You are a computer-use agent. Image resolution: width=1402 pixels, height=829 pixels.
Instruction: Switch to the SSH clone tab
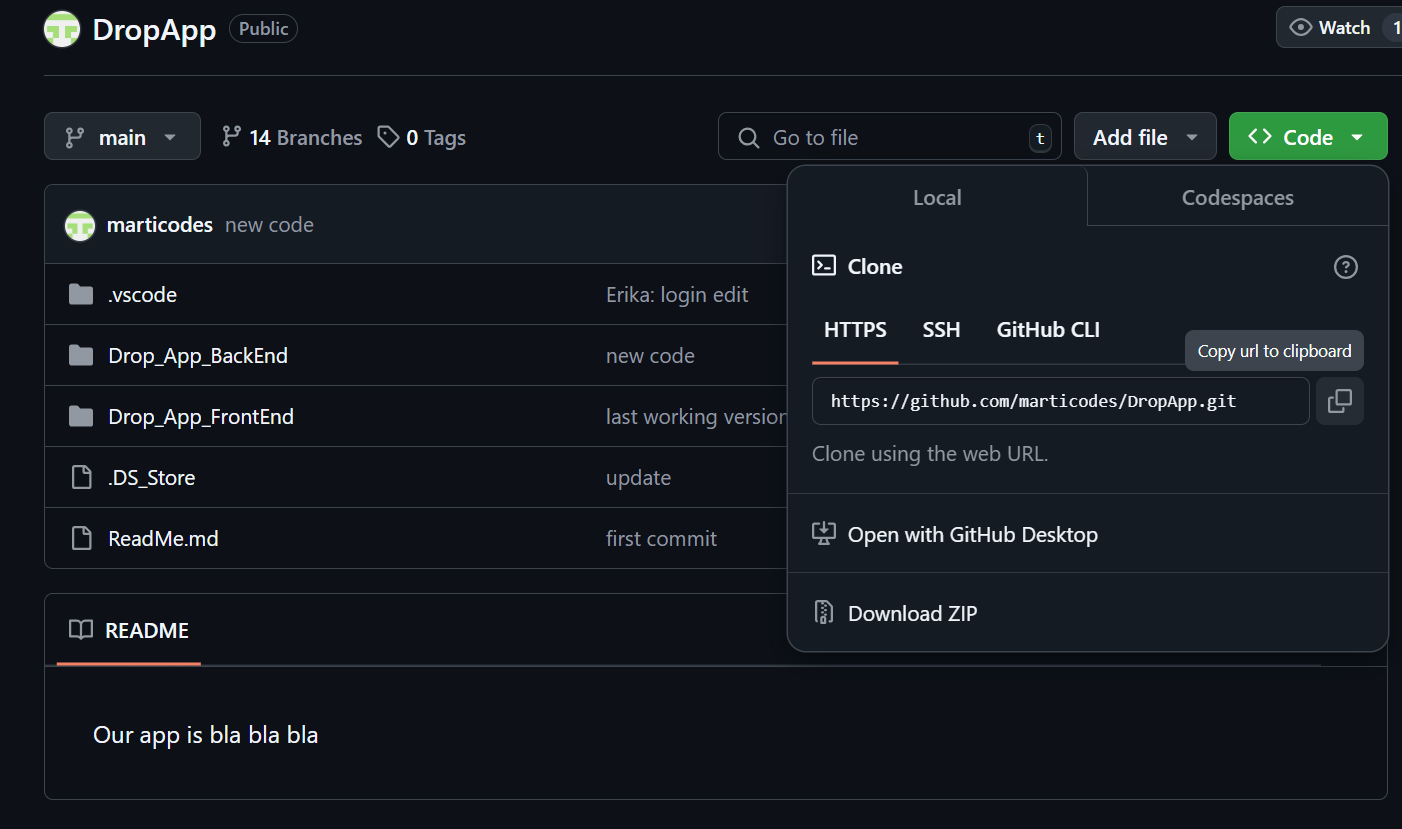tap(941, 329)
